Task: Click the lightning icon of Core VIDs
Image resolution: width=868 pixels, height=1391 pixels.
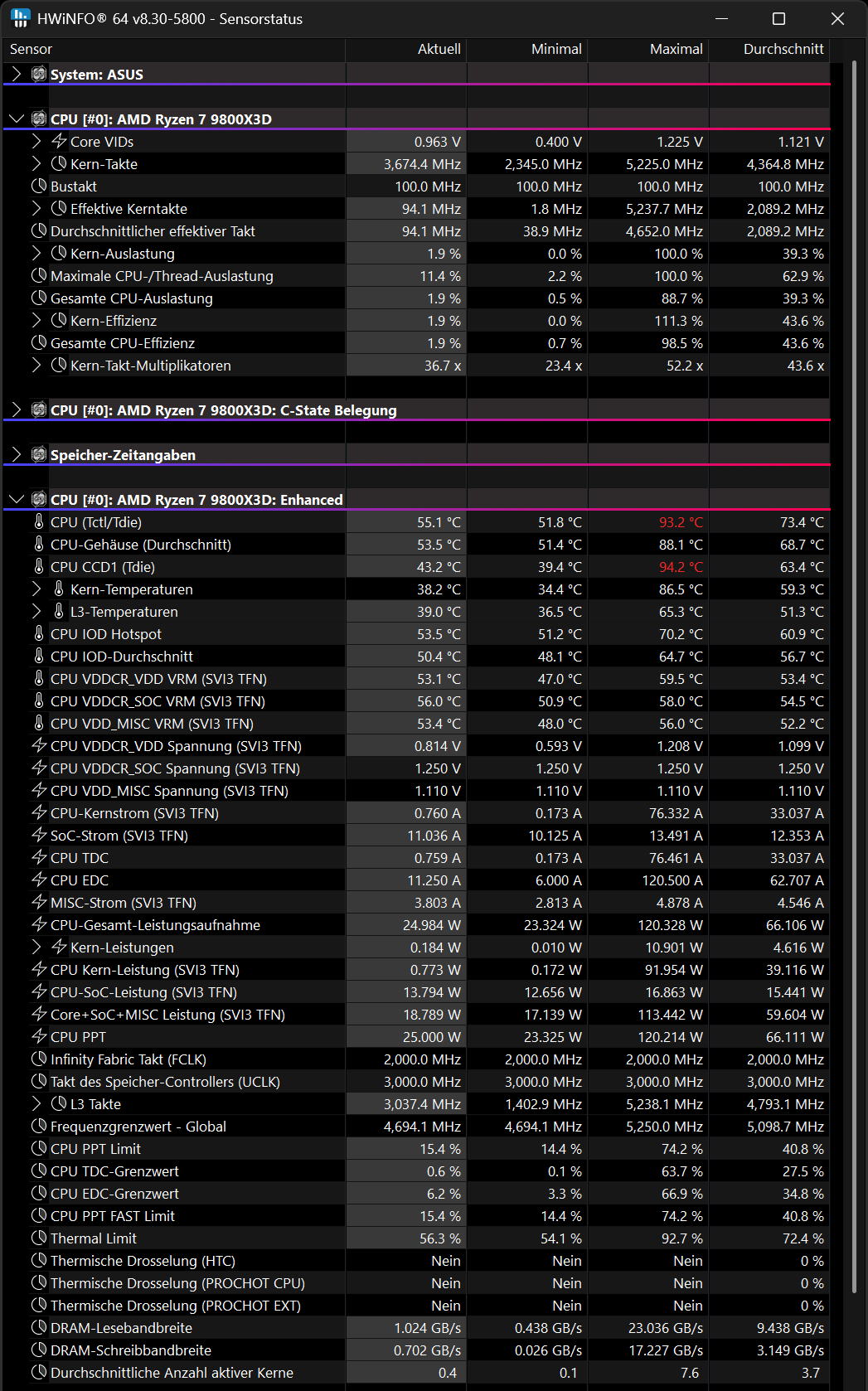Action: (59, 142)
